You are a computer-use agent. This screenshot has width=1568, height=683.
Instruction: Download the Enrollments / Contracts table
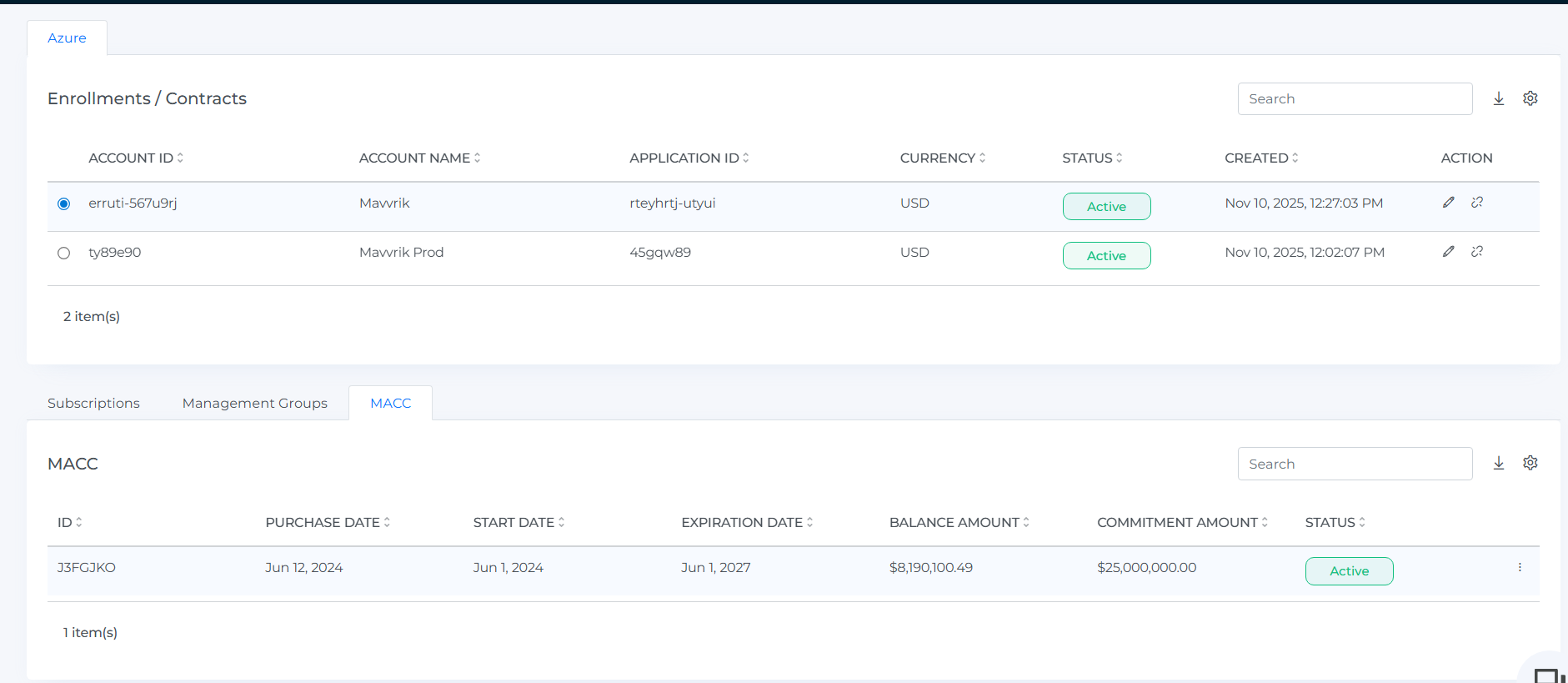(x=1498, y=98)
